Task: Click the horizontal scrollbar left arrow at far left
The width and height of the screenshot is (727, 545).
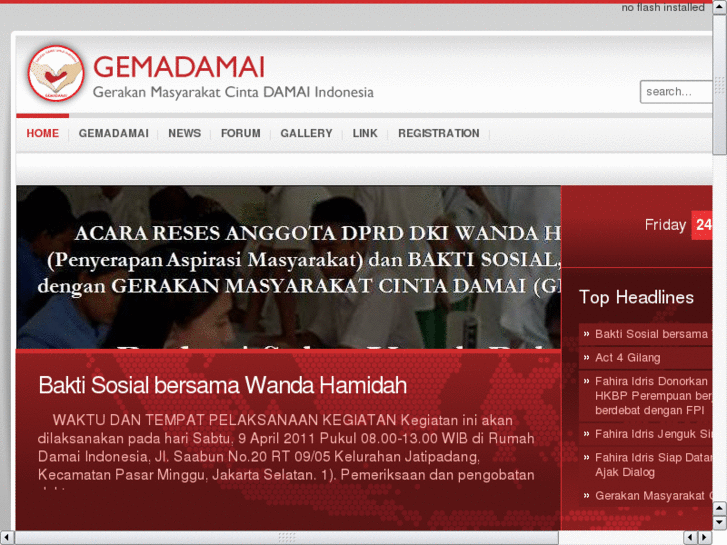Action: pos(6,538)
